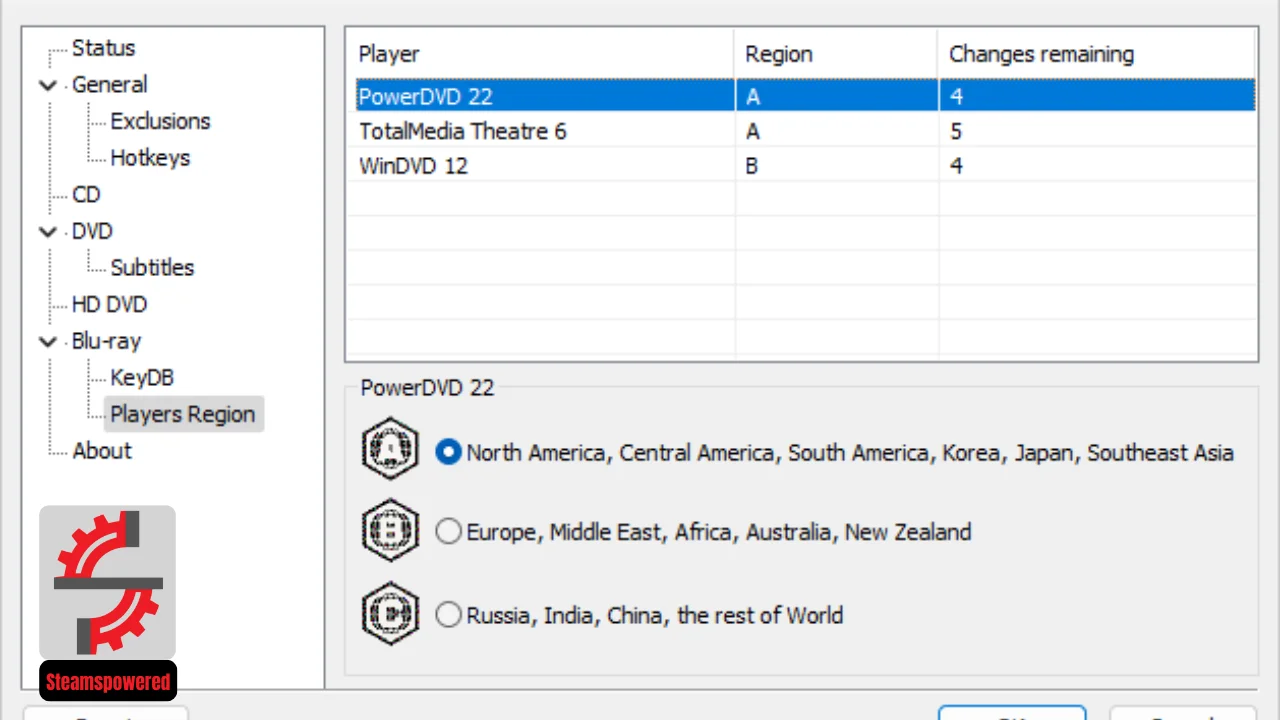
Task: Click region A cell of TotalMedia Theatre 6
Action: tap(837, 131)
